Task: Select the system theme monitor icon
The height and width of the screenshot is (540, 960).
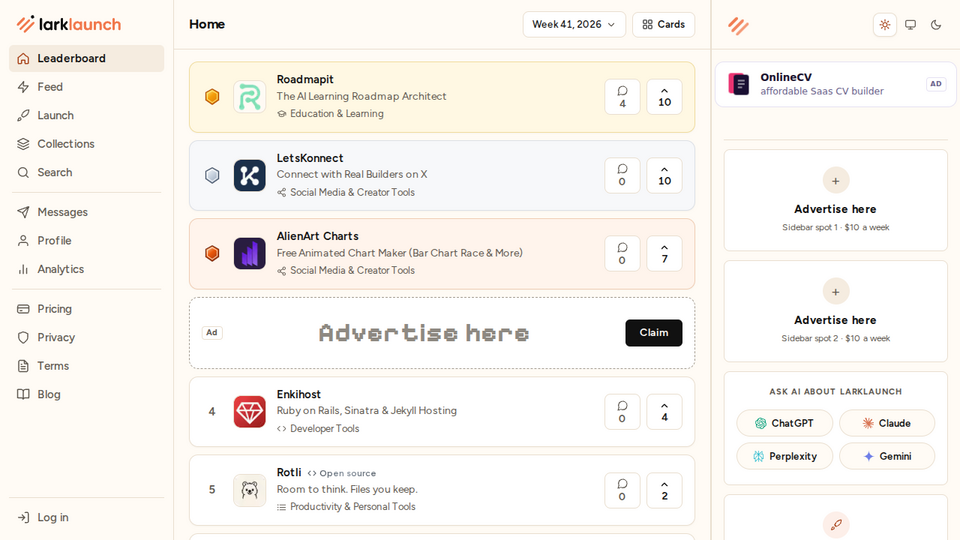Action: click(x=910, y=25)
